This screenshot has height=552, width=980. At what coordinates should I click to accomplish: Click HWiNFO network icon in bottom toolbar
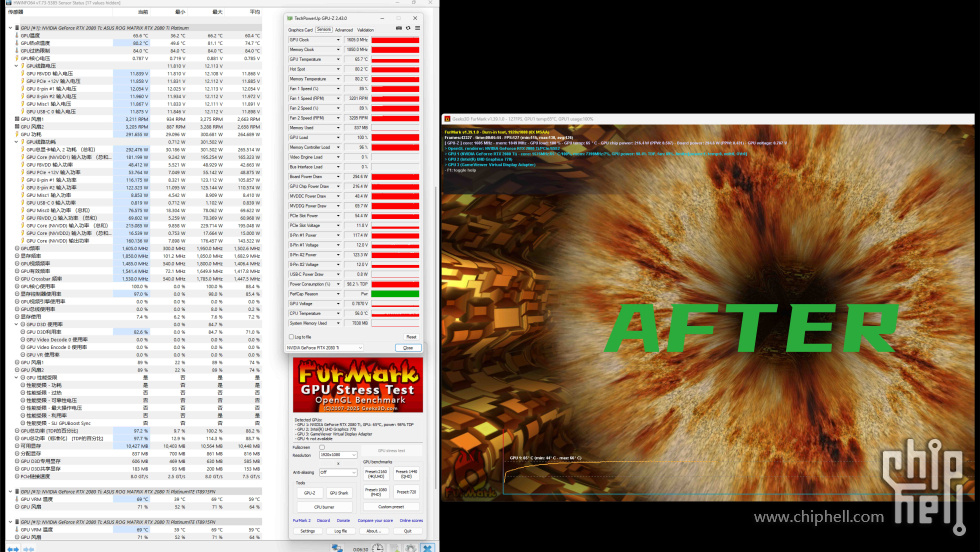[x=338, y=548]
